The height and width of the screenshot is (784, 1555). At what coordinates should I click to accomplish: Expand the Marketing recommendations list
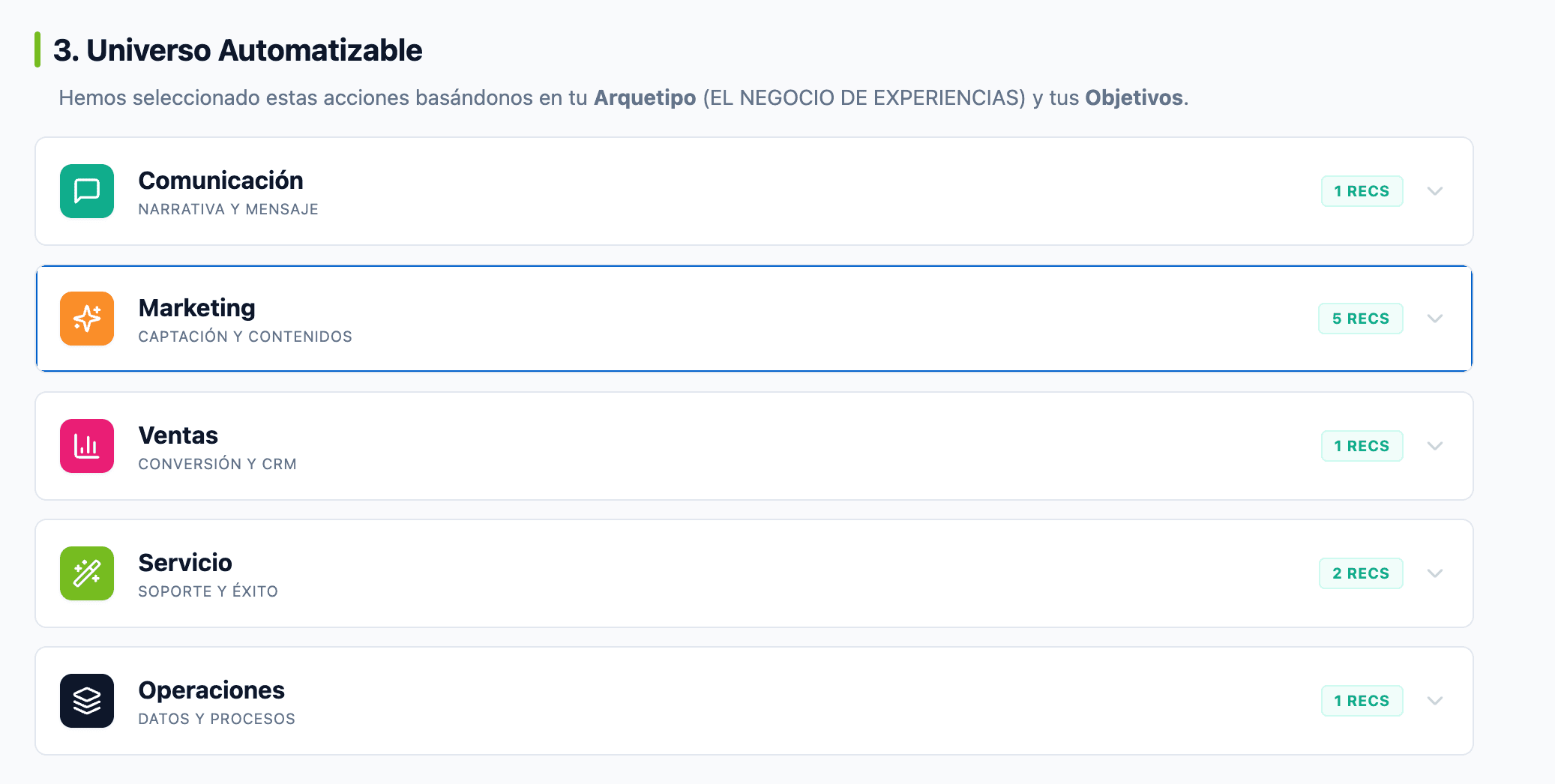click(x=1436, y=319)
